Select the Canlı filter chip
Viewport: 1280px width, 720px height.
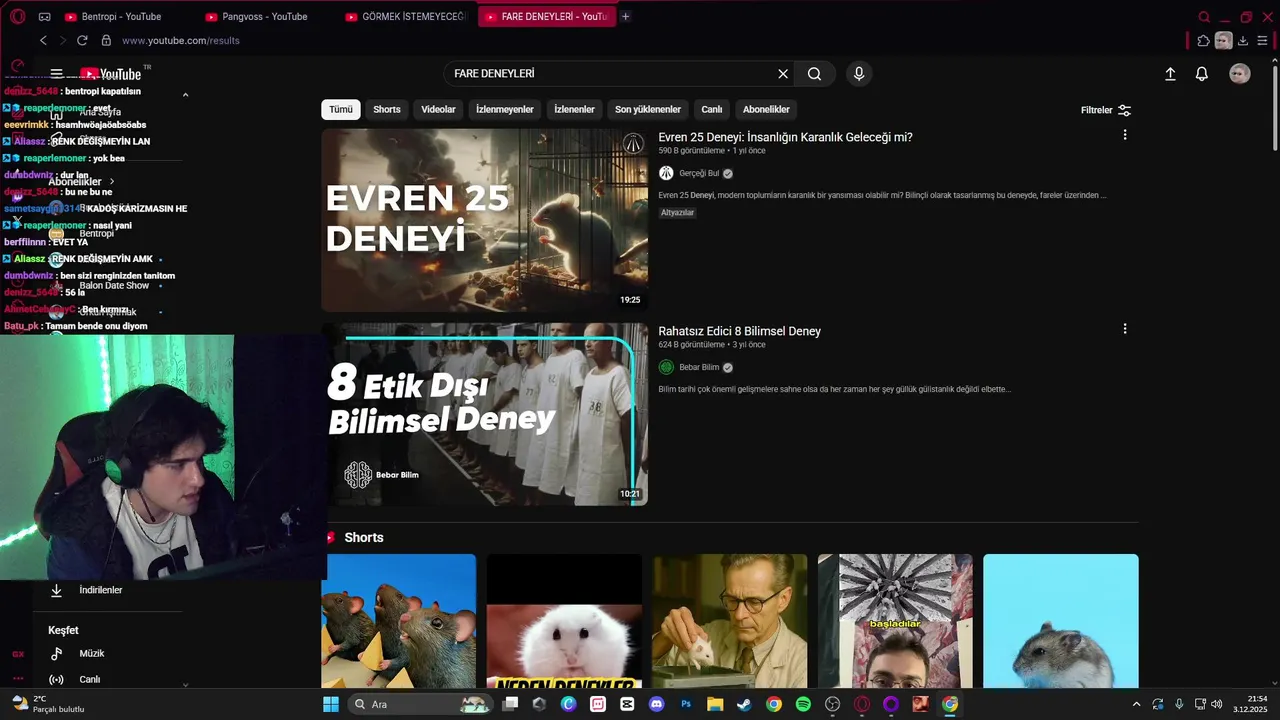[712, 109]
